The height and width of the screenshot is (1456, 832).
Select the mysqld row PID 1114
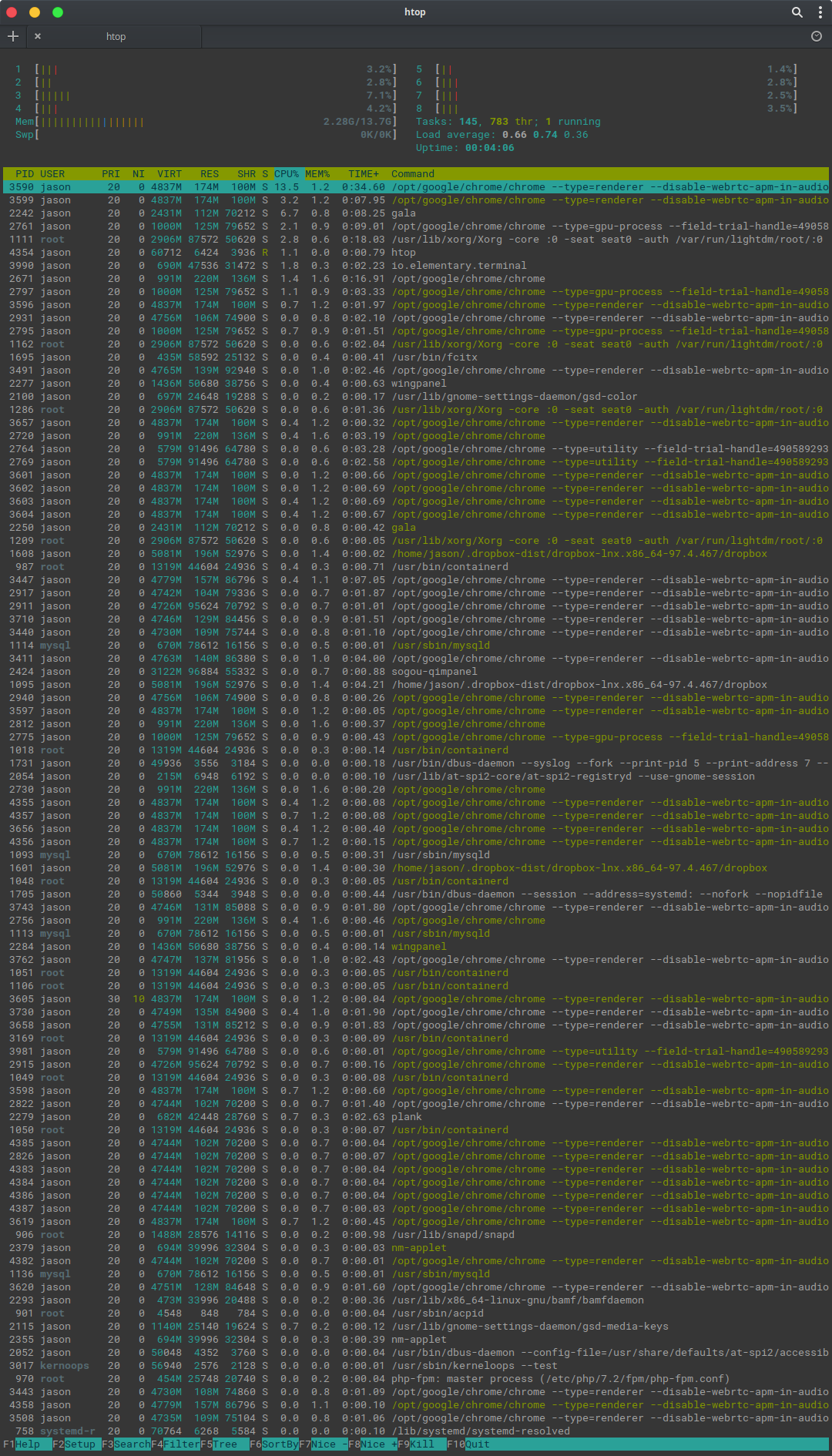coord(416,646)
